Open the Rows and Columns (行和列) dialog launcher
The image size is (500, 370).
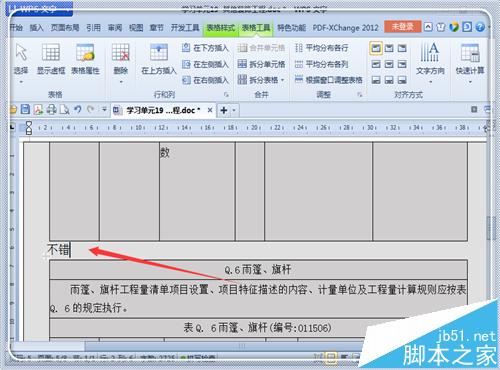point(226,95)
